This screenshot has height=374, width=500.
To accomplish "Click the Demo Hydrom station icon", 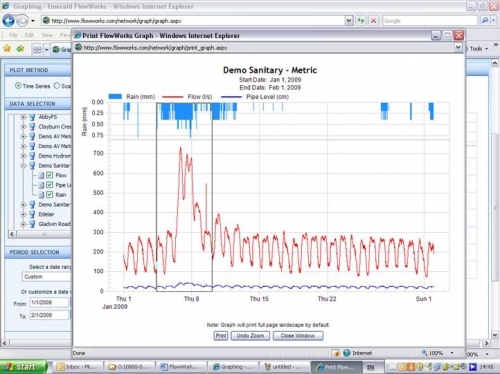I will [32, 156].
